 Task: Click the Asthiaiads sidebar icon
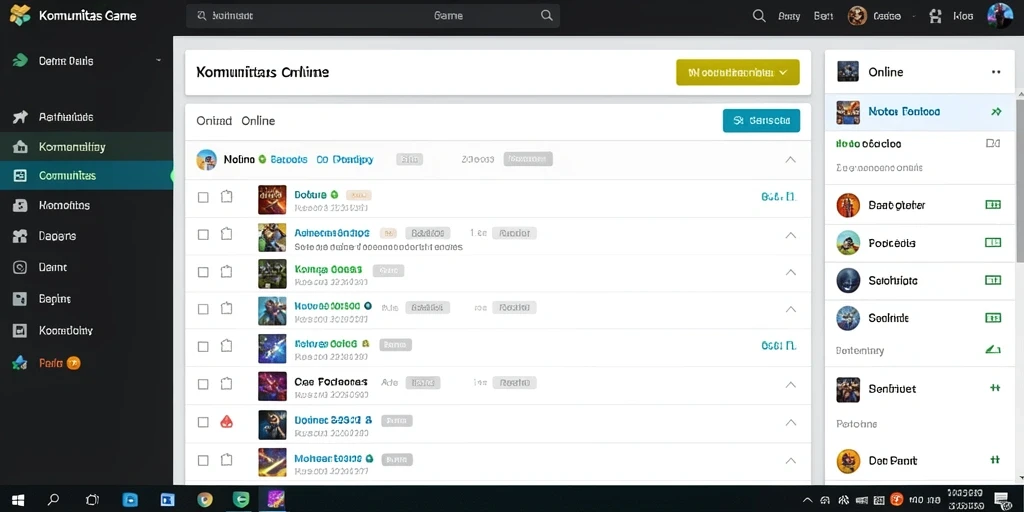click(20, 117)
